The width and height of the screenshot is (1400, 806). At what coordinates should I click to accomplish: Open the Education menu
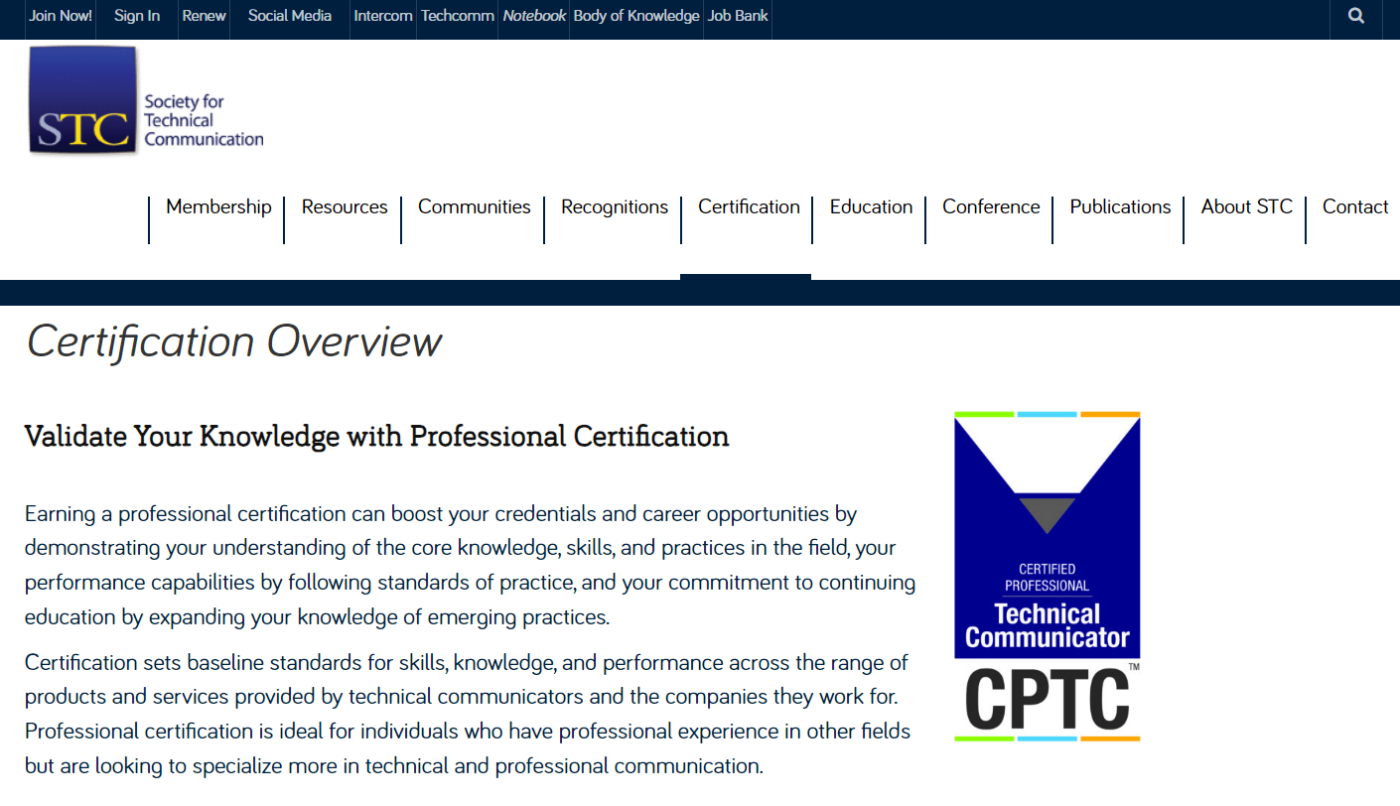point(871,207)
